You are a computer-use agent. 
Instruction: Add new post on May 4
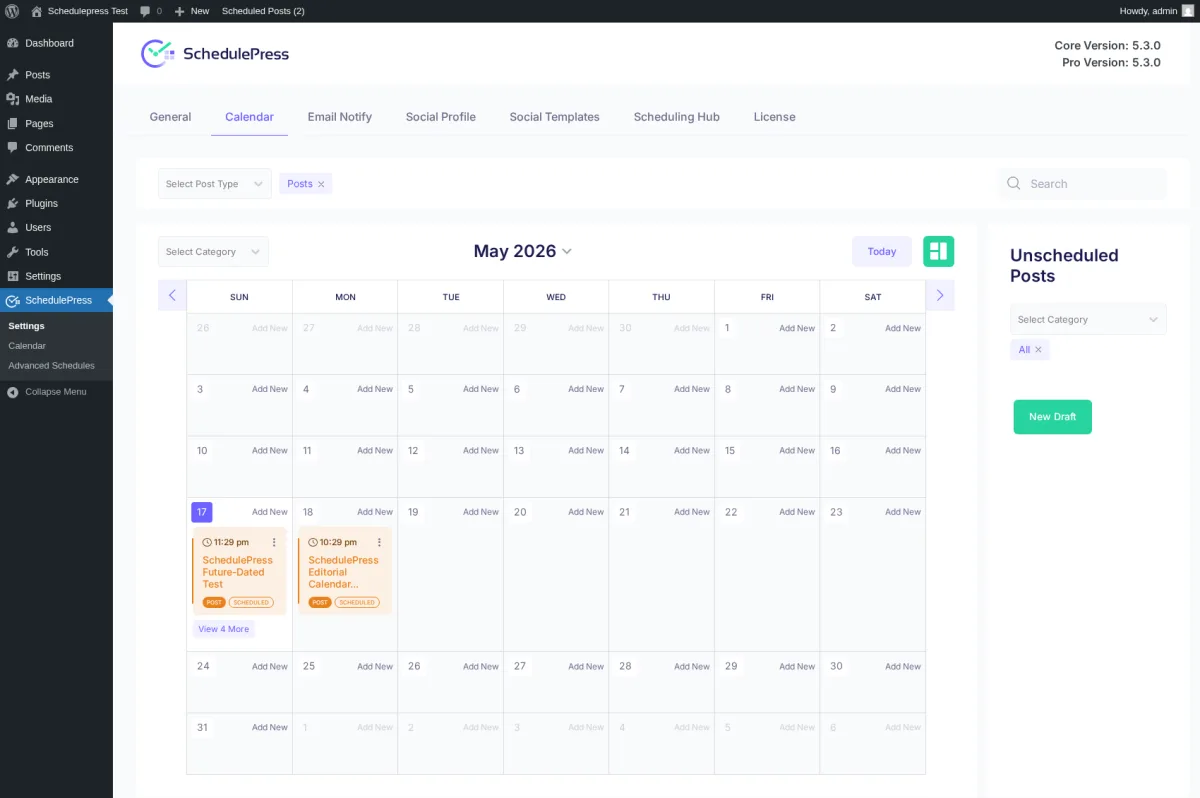(x=375, y=389)
